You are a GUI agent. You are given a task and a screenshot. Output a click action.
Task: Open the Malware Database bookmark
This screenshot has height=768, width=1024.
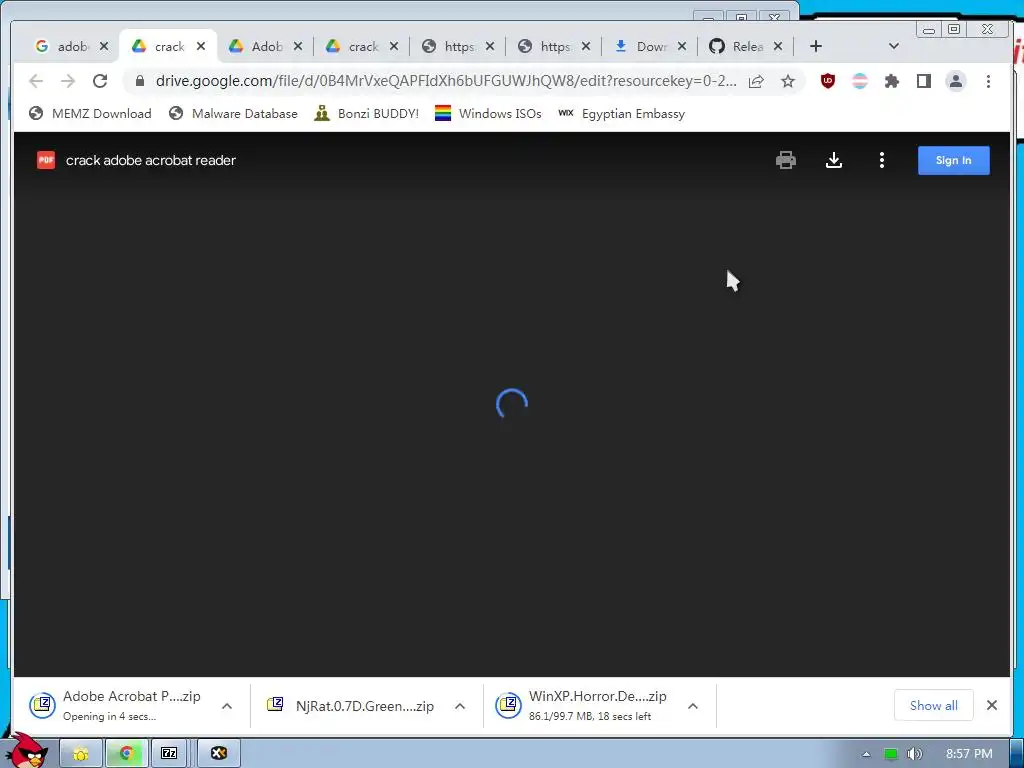point(233,114)
